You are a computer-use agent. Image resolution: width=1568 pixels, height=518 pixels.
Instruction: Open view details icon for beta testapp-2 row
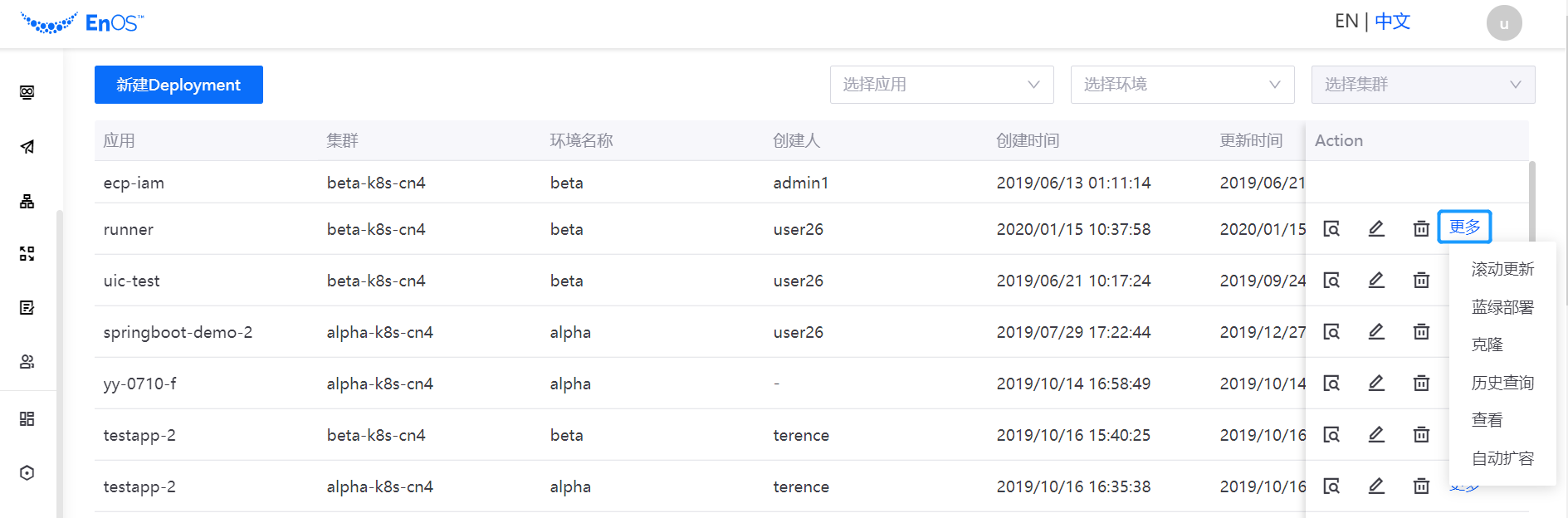(1331, 434)
